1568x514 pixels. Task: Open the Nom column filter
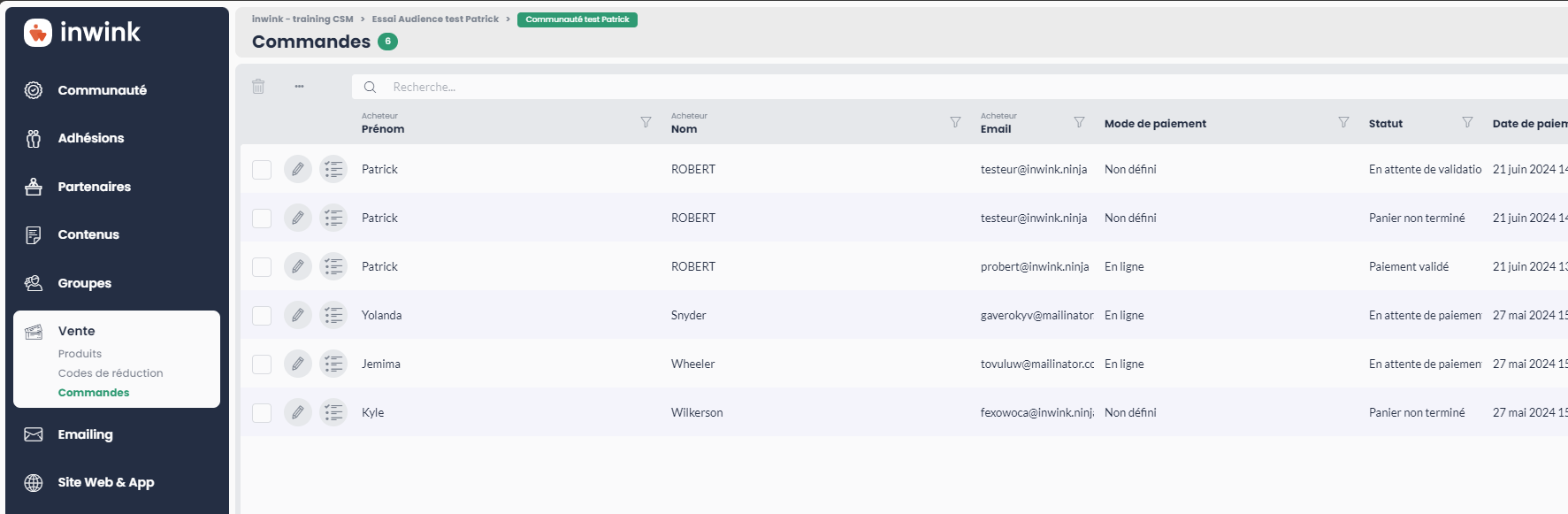click(x=955, y=122)
